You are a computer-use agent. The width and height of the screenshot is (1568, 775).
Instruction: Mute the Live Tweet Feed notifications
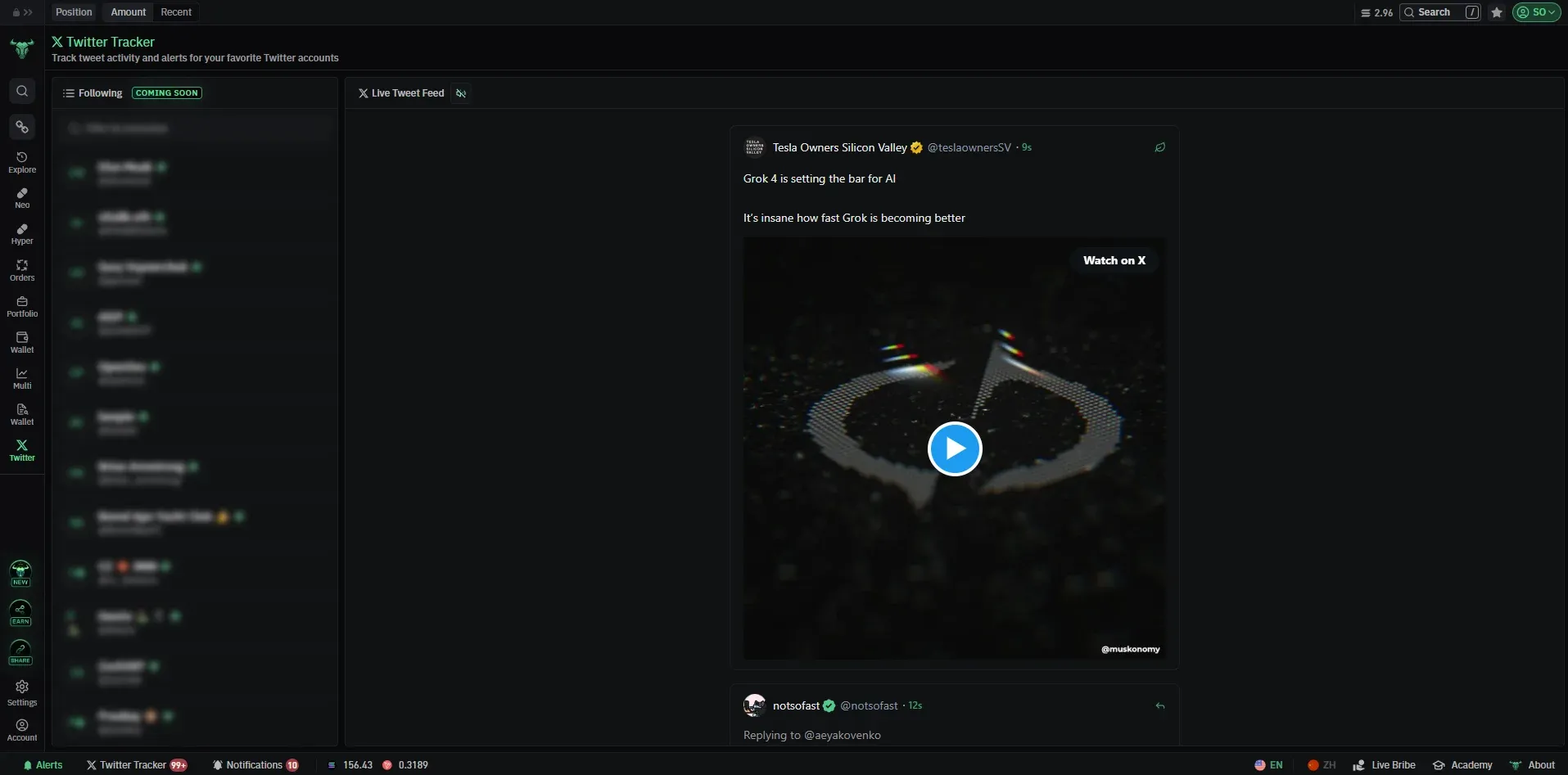[x=461, y=93]
